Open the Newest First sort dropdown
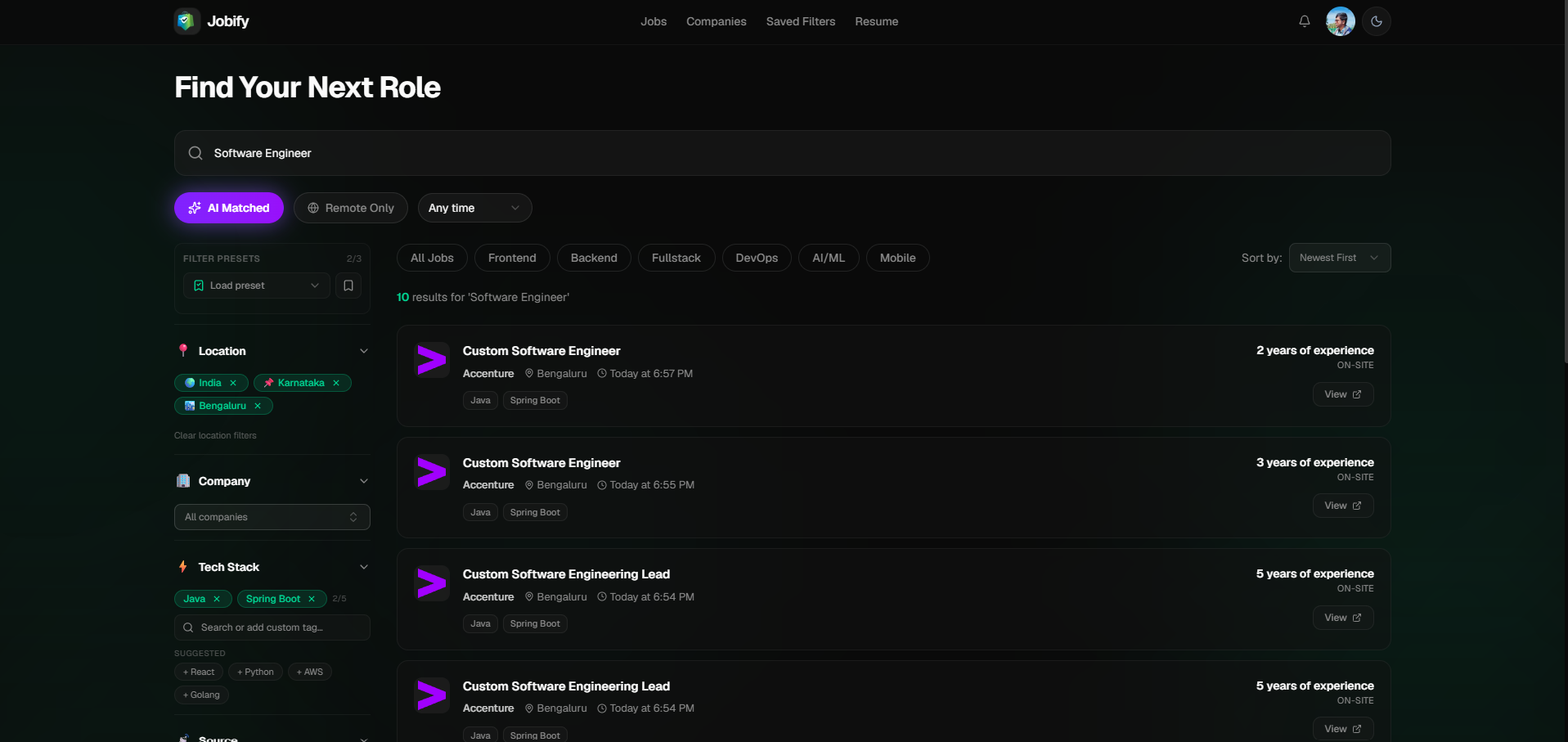This screenshot has width=1568, height=742. [1340, 258]
